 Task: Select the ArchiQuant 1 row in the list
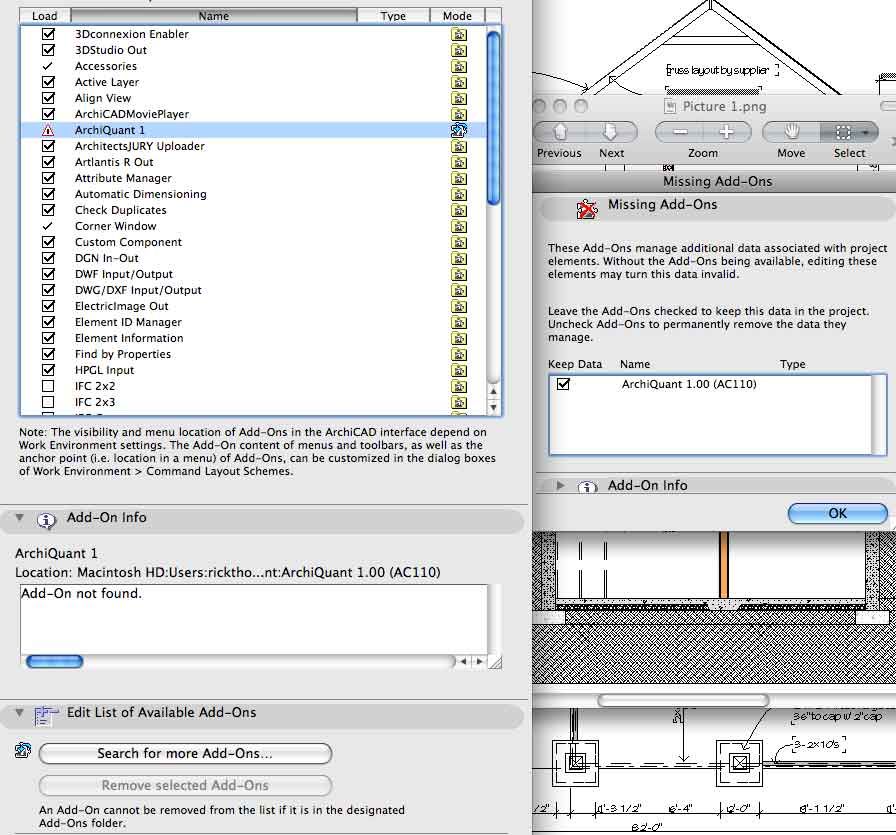click(254, 130)
